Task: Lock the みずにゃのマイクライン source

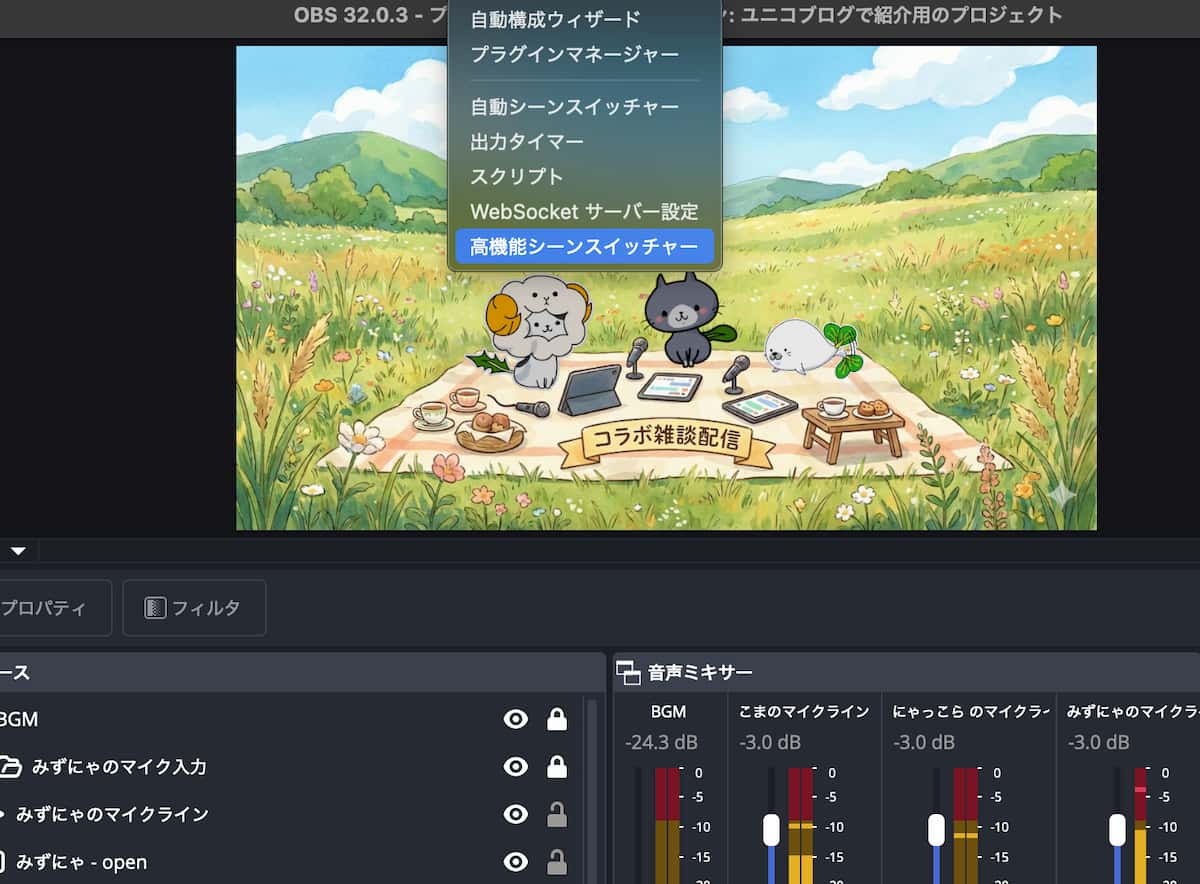Action: pos(557,815)
